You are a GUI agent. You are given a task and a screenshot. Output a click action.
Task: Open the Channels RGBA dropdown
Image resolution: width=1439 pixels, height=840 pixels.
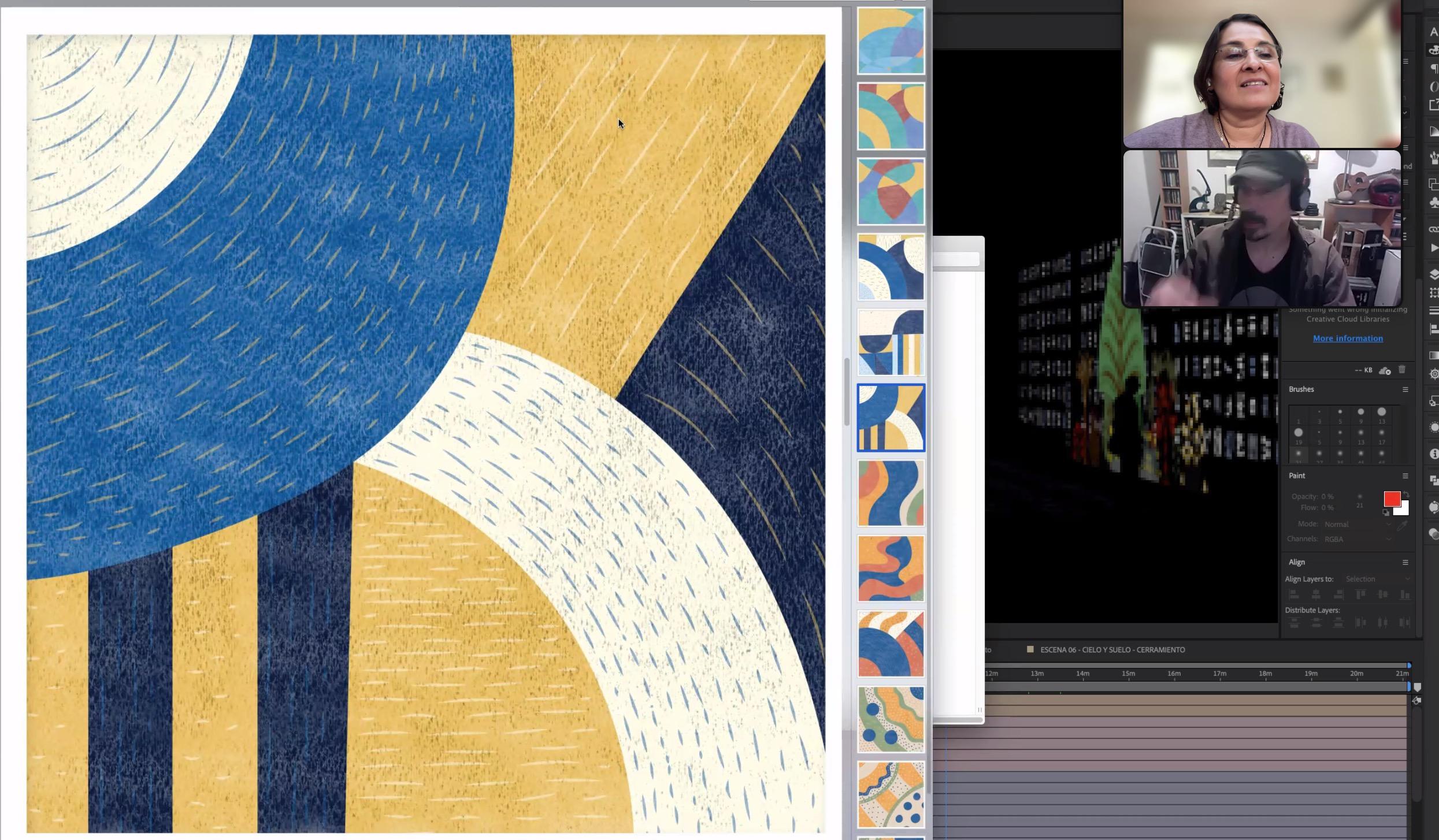pyautogui.click(x=1357, y=539)
